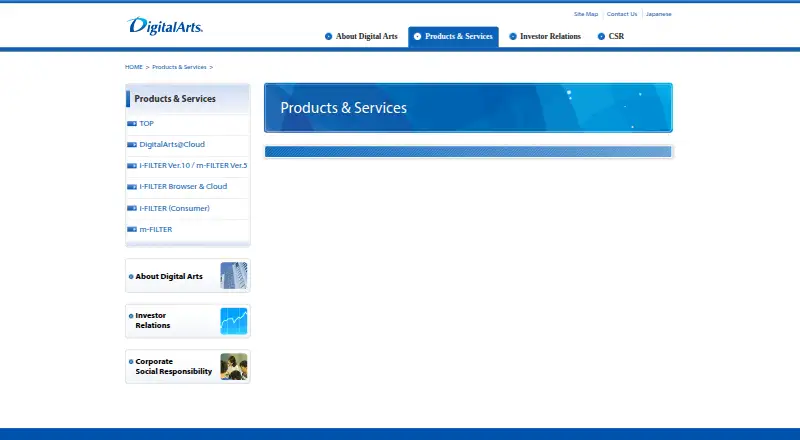Open the Investor Relations nav tab
Screen dimensions: 800x440
[x=545, y=36]
